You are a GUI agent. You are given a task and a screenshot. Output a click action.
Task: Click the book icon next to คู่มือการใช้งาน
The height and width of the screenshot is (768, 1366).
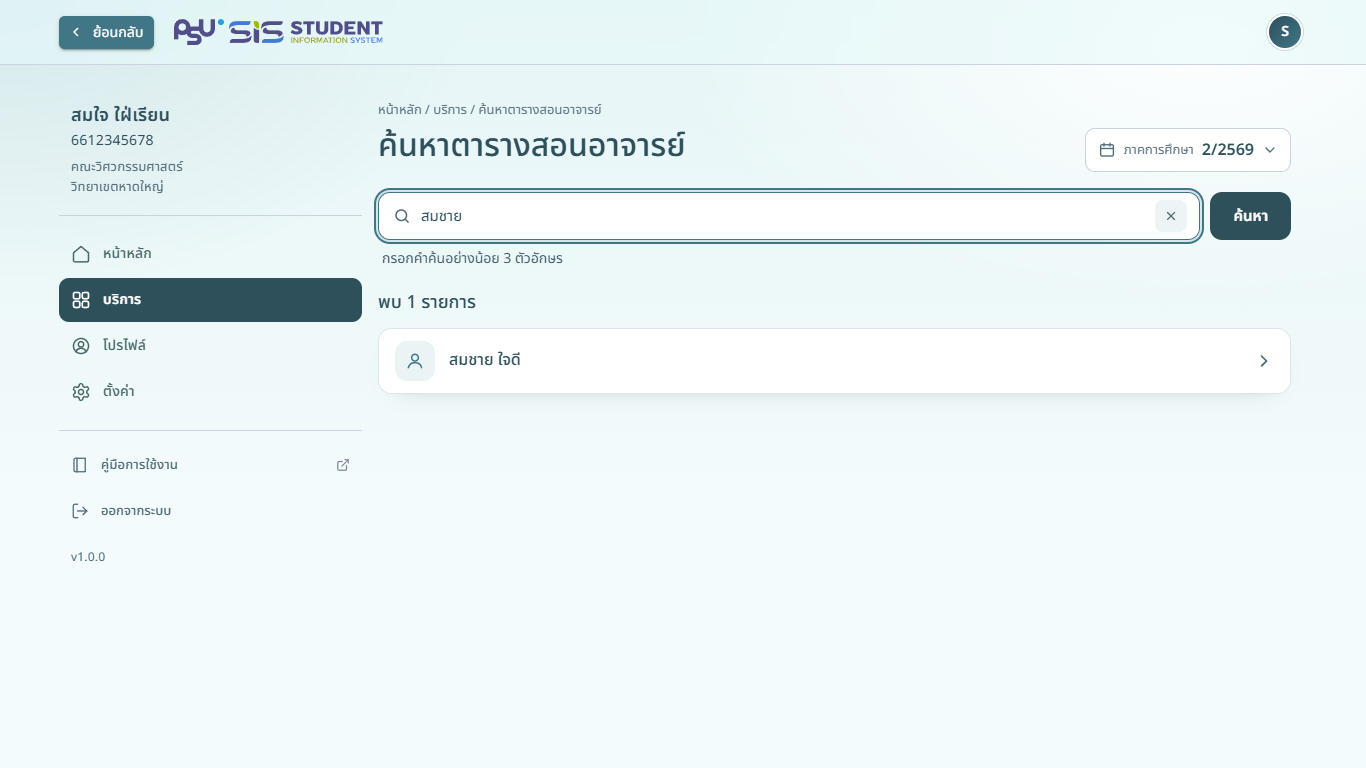80,465
